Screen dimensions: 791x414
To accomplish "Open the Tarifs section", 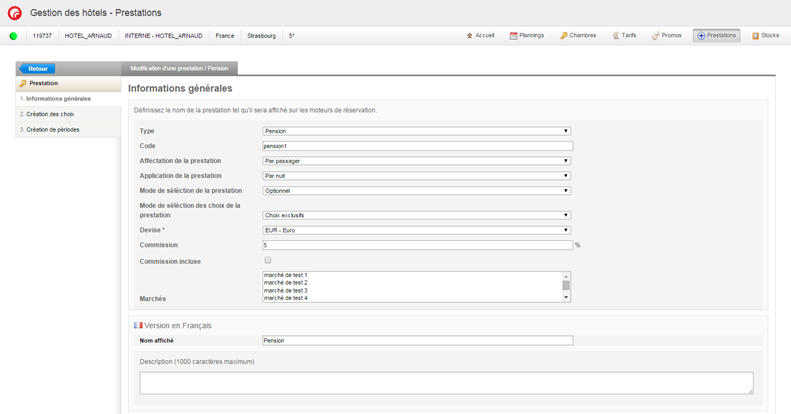I will pos(624,36).
